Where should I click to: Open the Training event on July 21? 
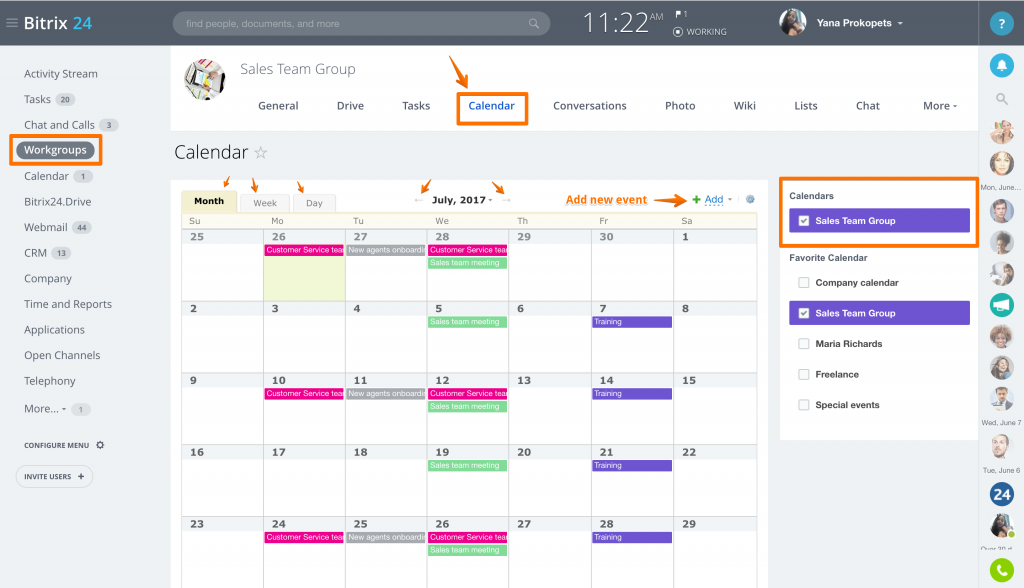pos(632,466)
